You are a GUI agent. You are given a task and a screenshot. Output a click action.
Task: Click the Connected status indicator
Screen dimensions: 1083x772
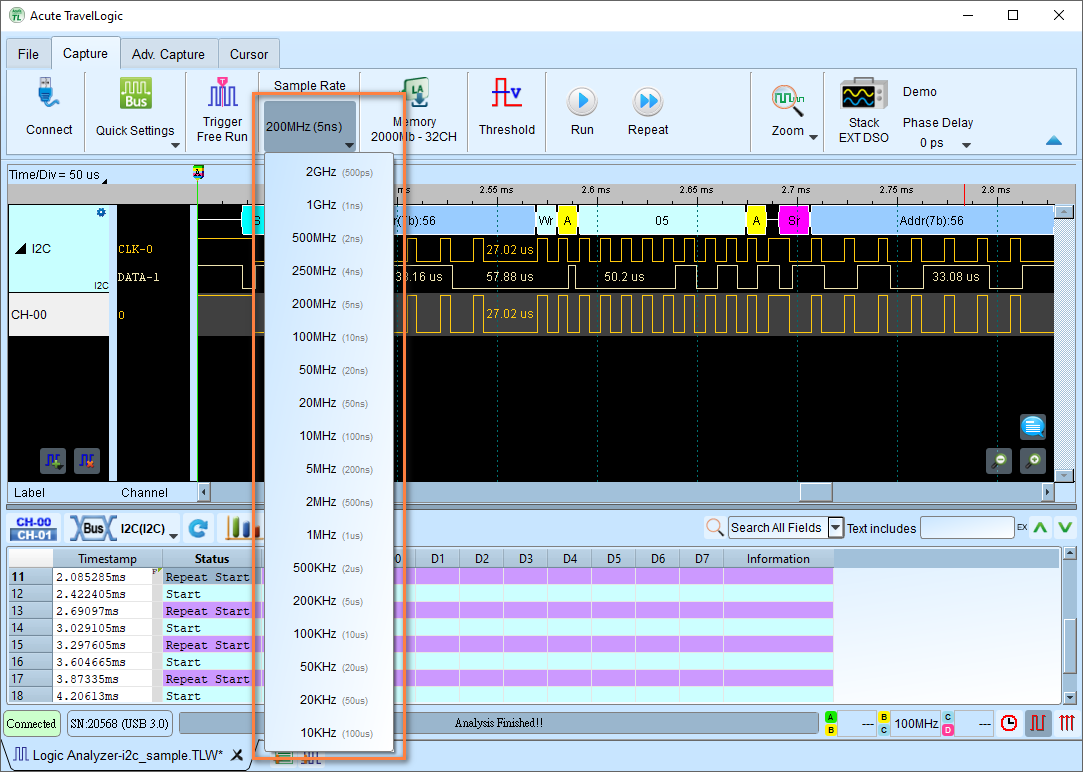coord(31,723)
